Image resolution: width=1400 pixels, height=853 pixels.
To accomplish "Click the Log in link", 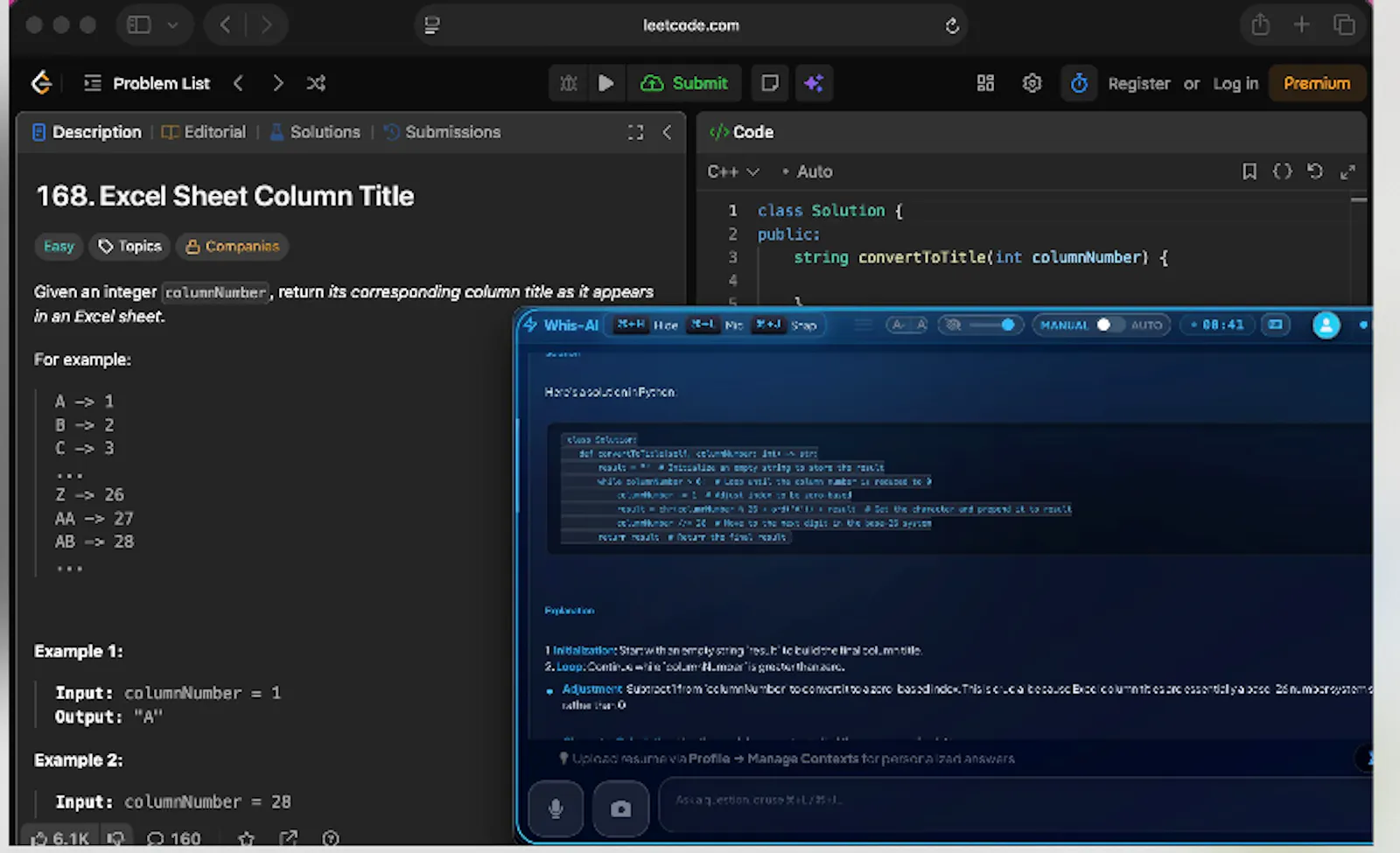I will coord(1235,83).
